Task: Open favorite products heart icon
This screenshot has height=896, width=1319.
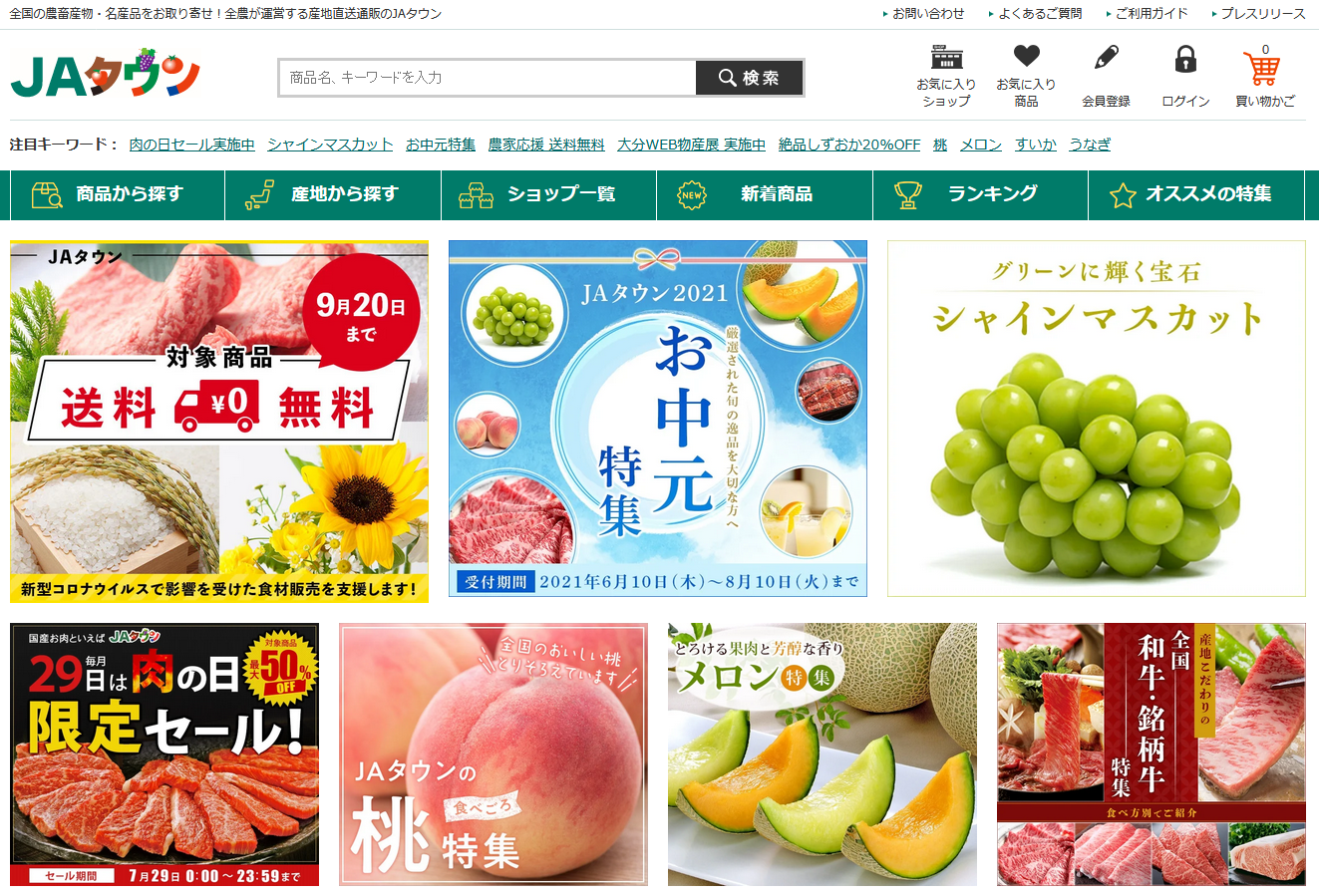Action: (x=1026, y=57)
